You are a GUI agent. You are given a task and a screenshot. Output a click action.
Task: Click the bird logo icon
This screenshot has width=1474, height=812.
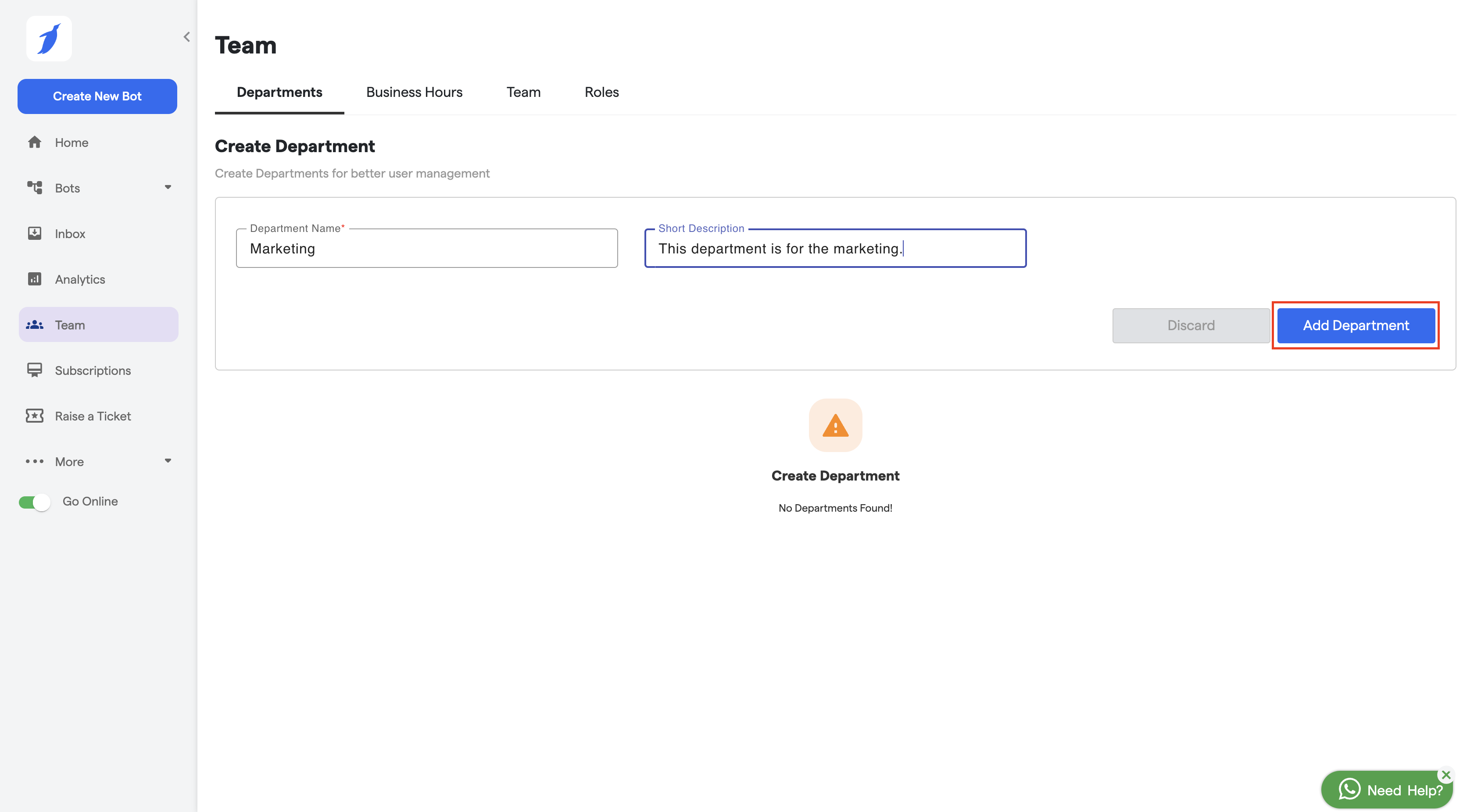49,38
